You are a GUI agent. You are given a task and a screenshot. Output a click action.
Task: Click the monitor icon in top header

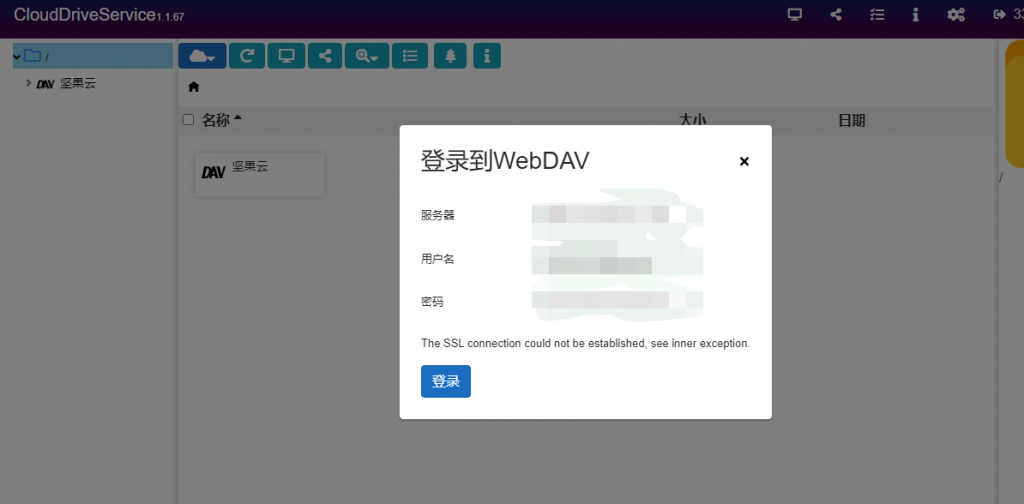(x=794, y=14)
